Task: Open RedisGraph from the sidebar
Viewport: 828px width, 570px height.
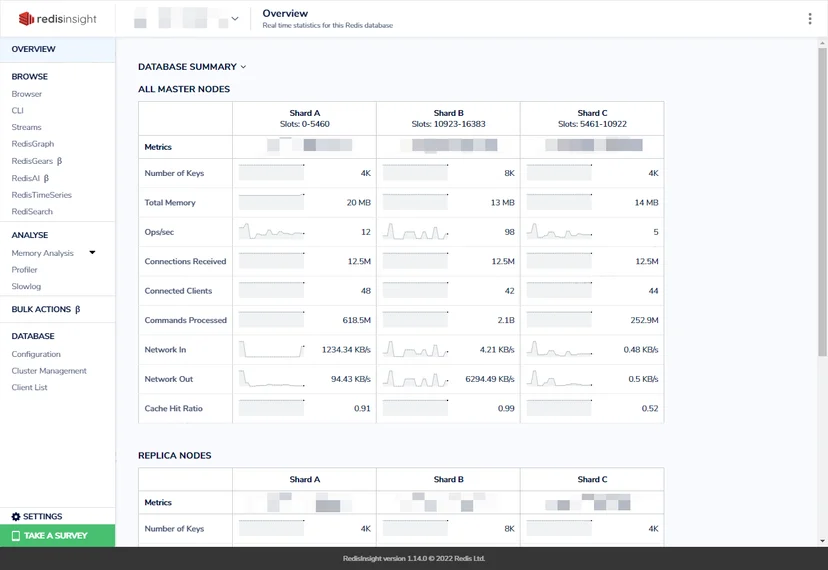Action: [x=33, y=144]
